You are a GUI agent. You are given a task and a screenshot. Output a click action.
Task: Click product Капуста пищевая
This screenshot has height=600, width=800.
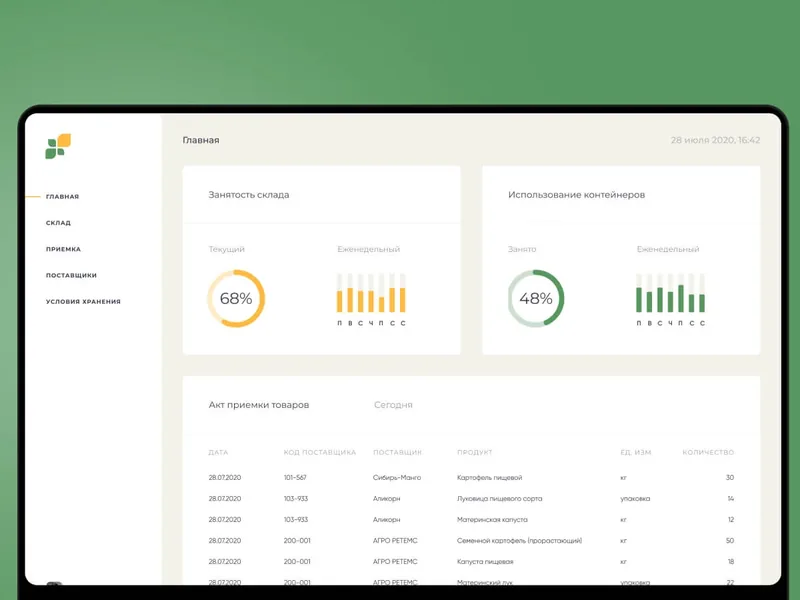click(485, 561)
